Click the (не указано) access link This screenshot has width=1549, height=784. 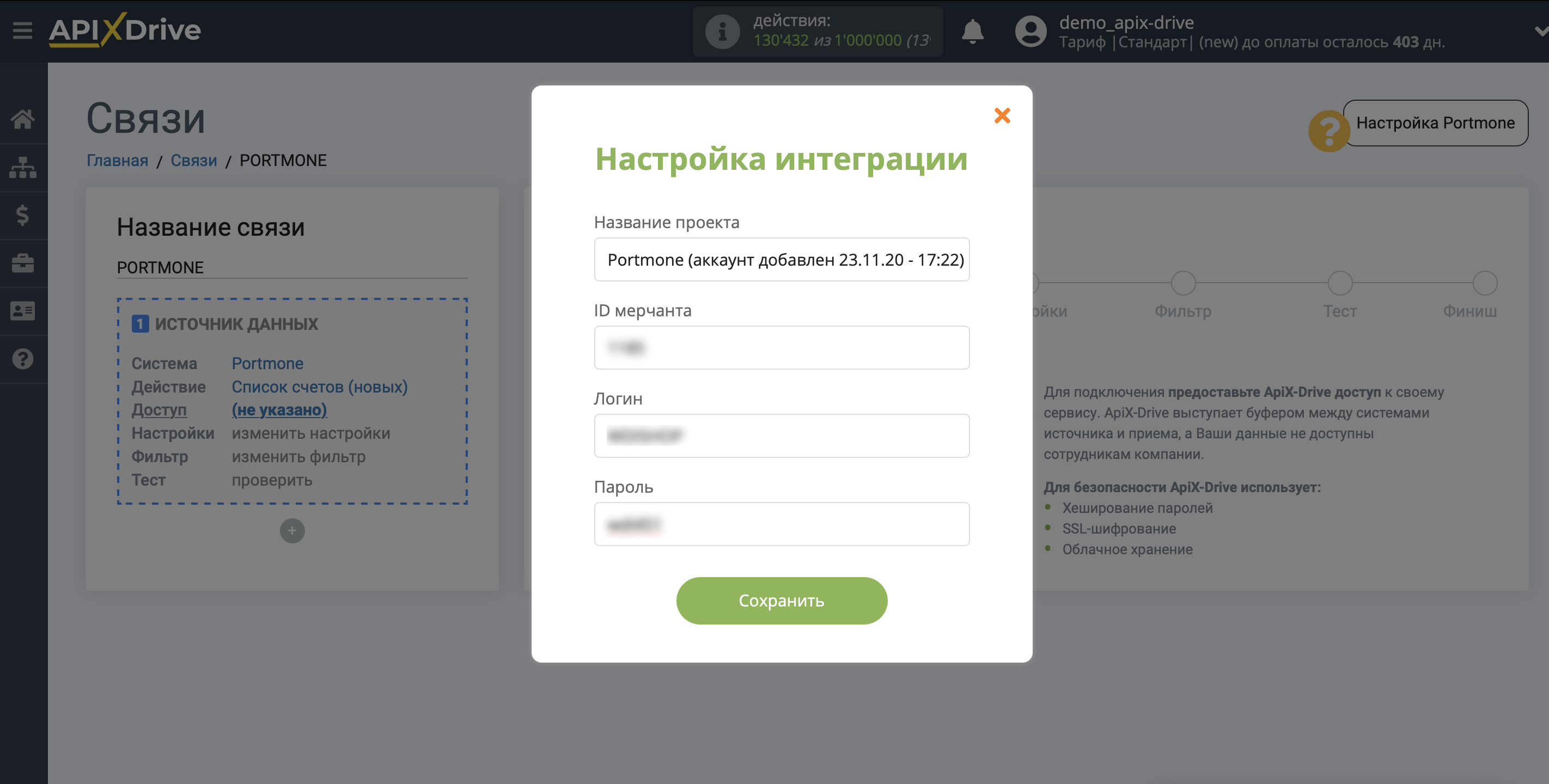pos(279,410)
